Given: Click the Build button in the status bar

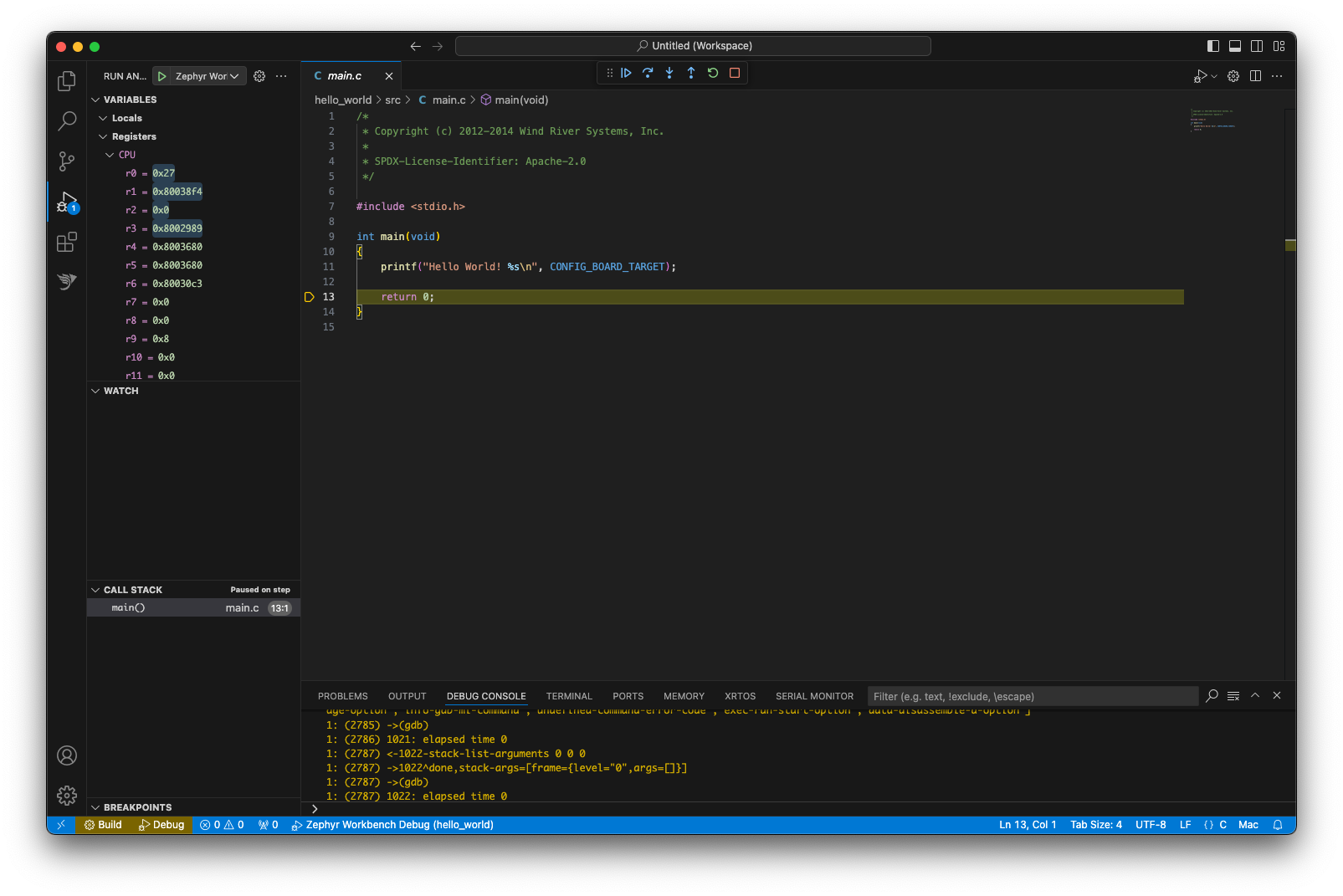Looking at the screenshot, I should pos(102,824).
